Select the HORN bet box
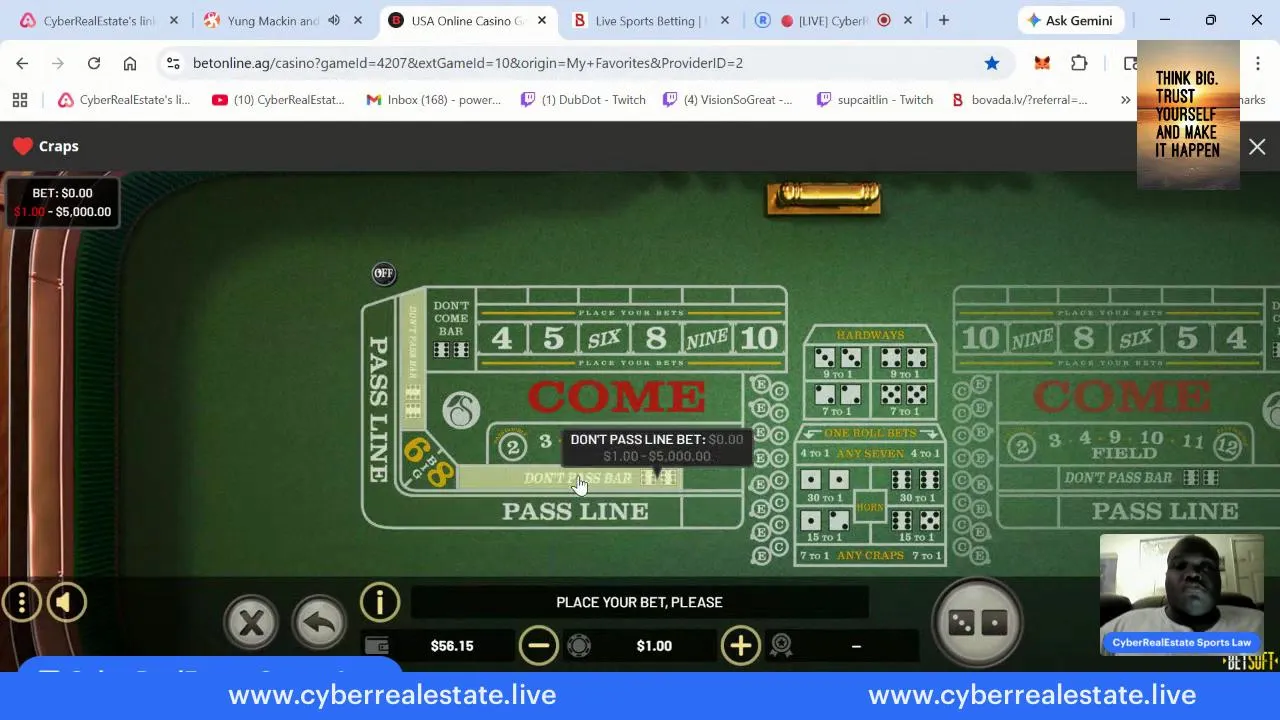This screenshot has height=720, width=1280. click(x=870, y=507)
